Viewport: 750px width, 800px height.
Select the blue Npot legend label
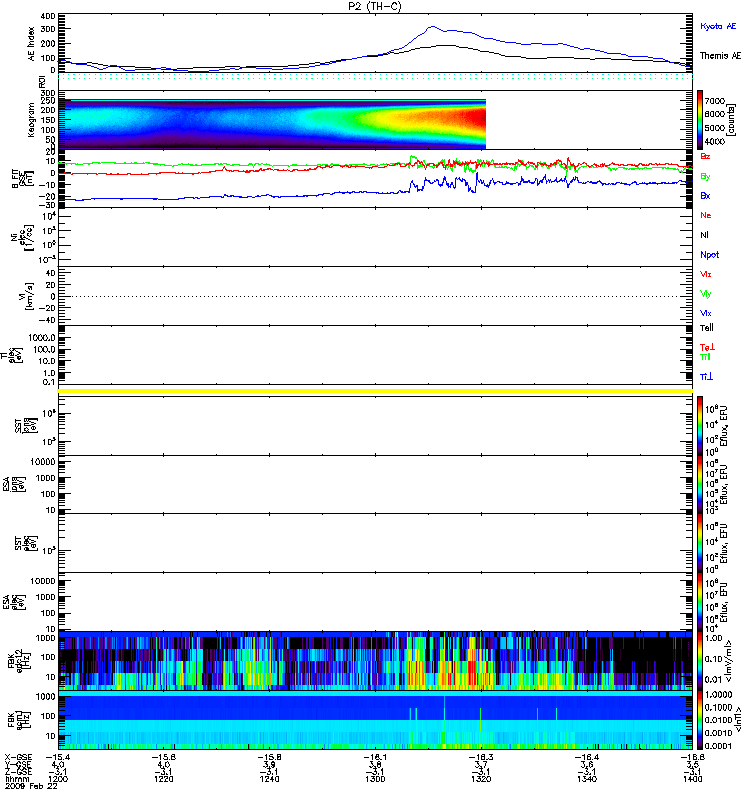click(x=709, y=255)
